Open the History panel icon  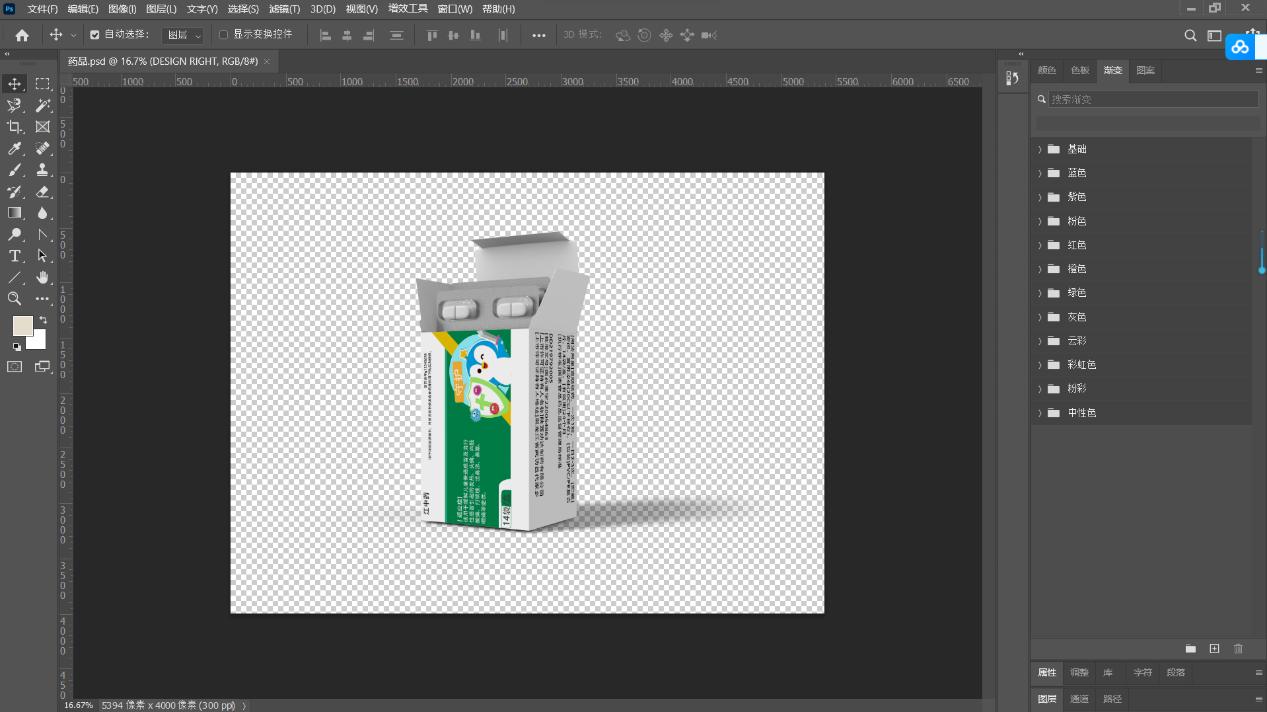(x=1012, y=78)
